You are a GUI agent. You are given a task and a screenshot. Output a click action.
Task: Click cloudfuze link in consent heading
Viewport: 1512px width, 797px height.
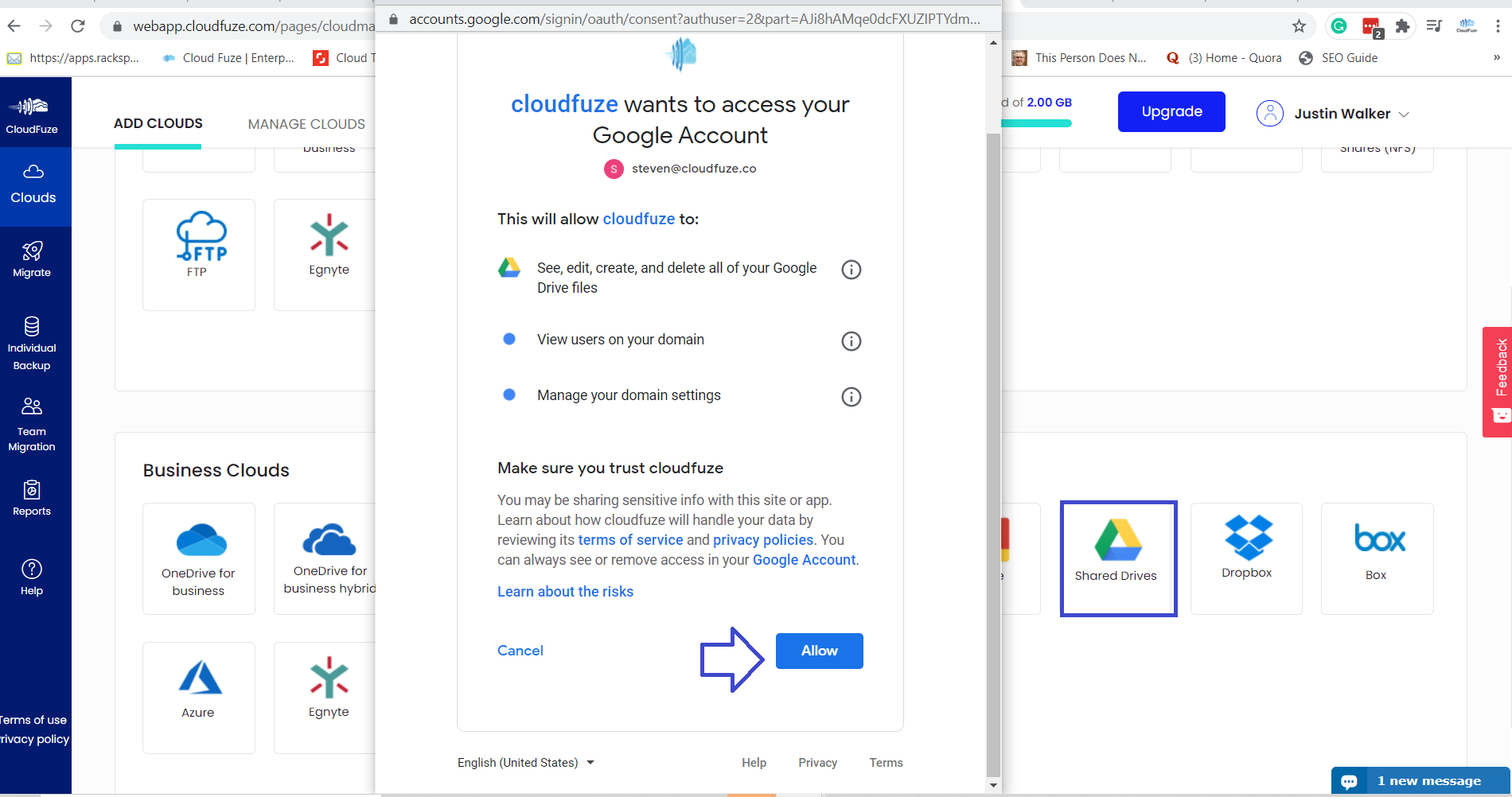(x=564, y=104)
